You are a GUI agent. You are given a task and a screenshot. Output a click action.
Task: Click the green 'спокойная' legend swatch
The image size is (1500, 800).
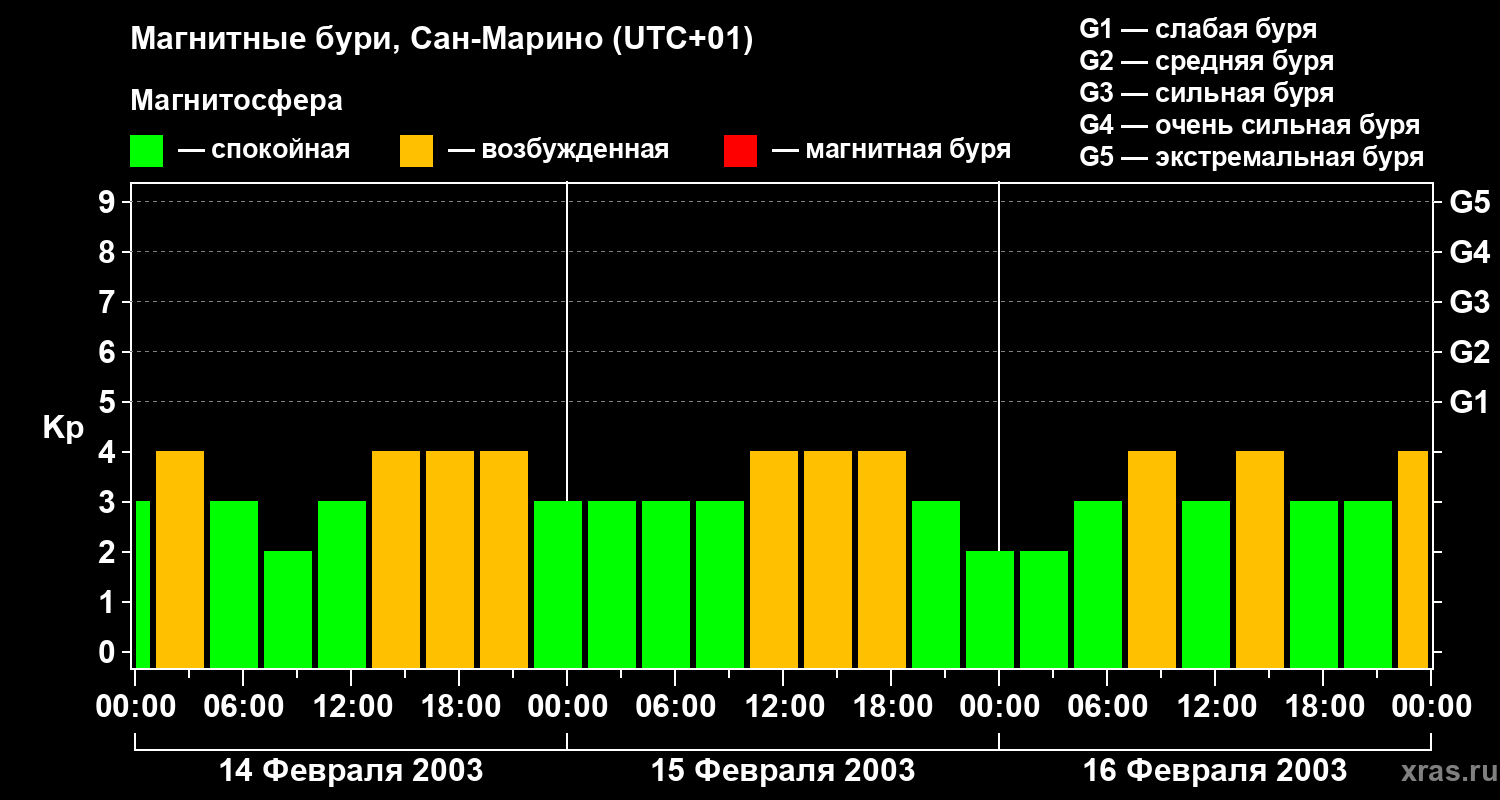pos(146,151)
